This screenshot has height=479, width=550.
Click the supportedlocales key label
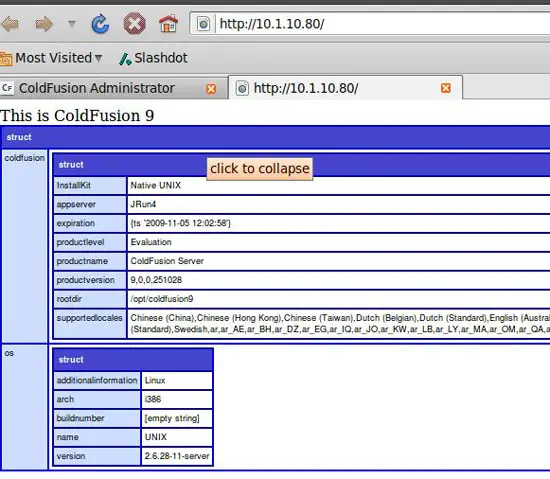click(89, 318)
